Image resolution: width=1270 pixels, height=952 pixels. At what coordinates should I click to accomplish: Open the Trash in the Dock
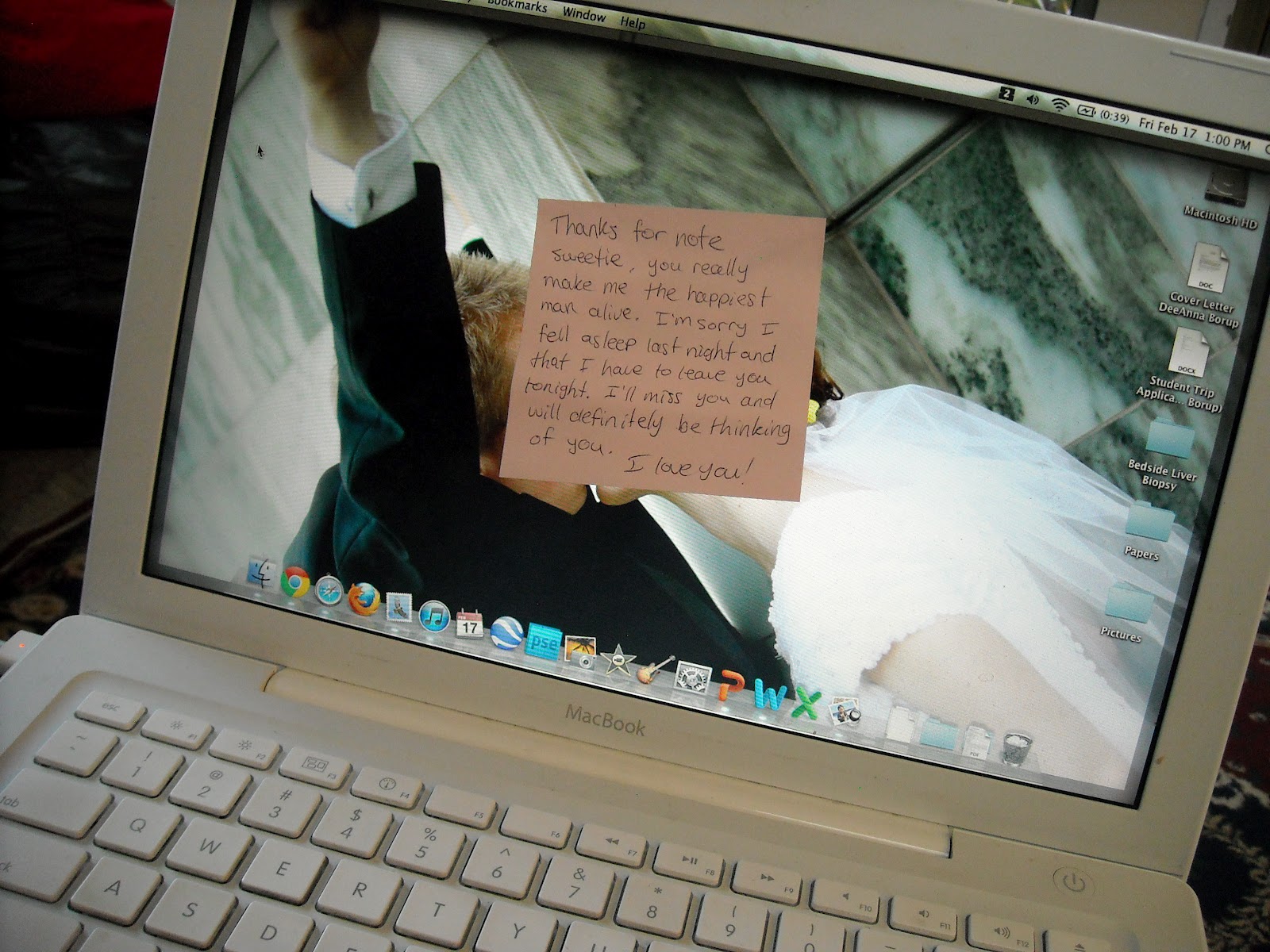1017,748
